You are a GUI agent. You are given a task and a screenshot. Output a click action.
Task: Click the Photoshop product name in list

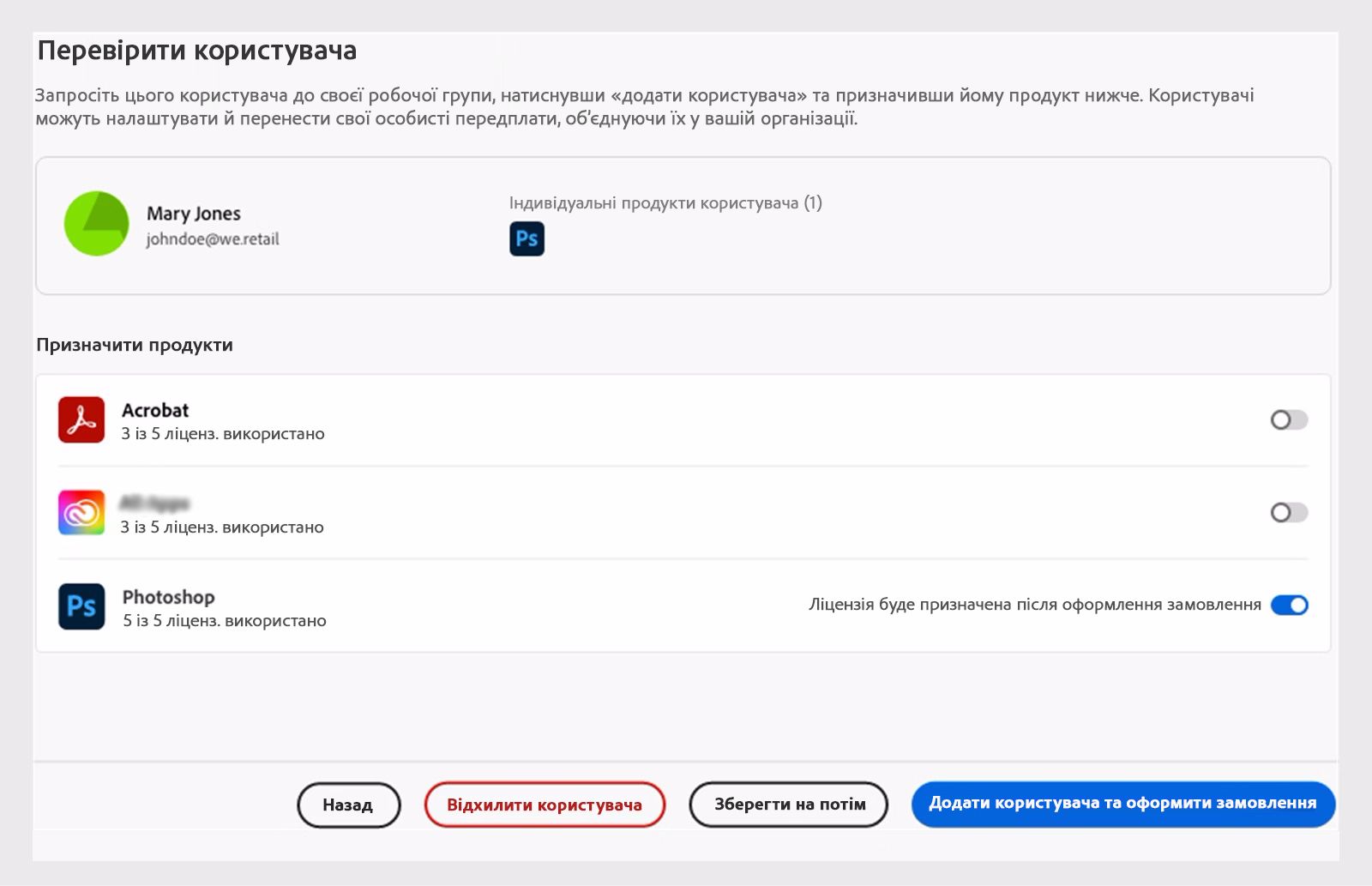click(169, 597)
